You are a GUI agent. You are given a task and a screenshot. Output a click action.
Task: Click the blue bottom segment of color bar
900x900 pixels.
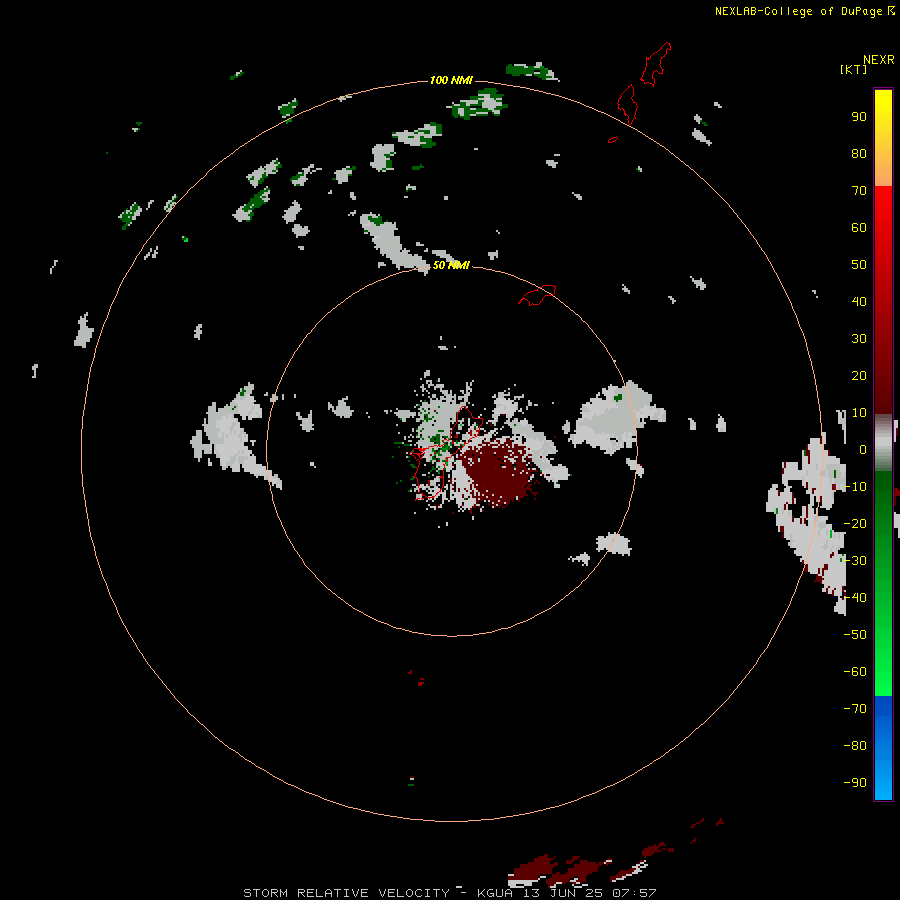pos(883,748)
